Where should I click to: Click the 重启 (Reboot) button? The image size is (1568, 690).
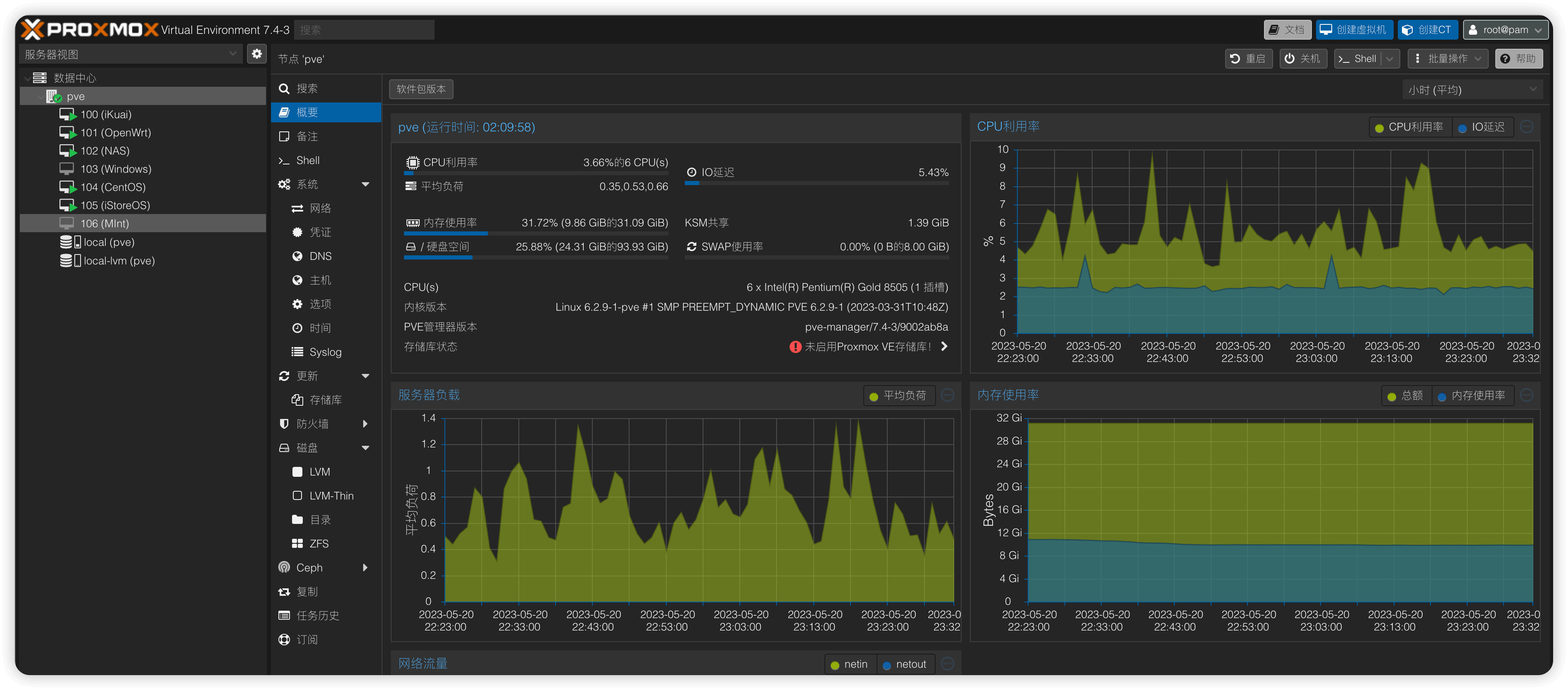1248,59
